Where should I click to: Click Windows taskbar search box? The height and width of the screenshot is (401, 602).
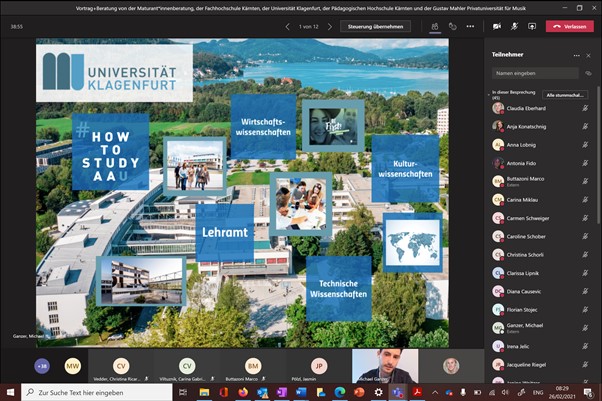[97, 392]
